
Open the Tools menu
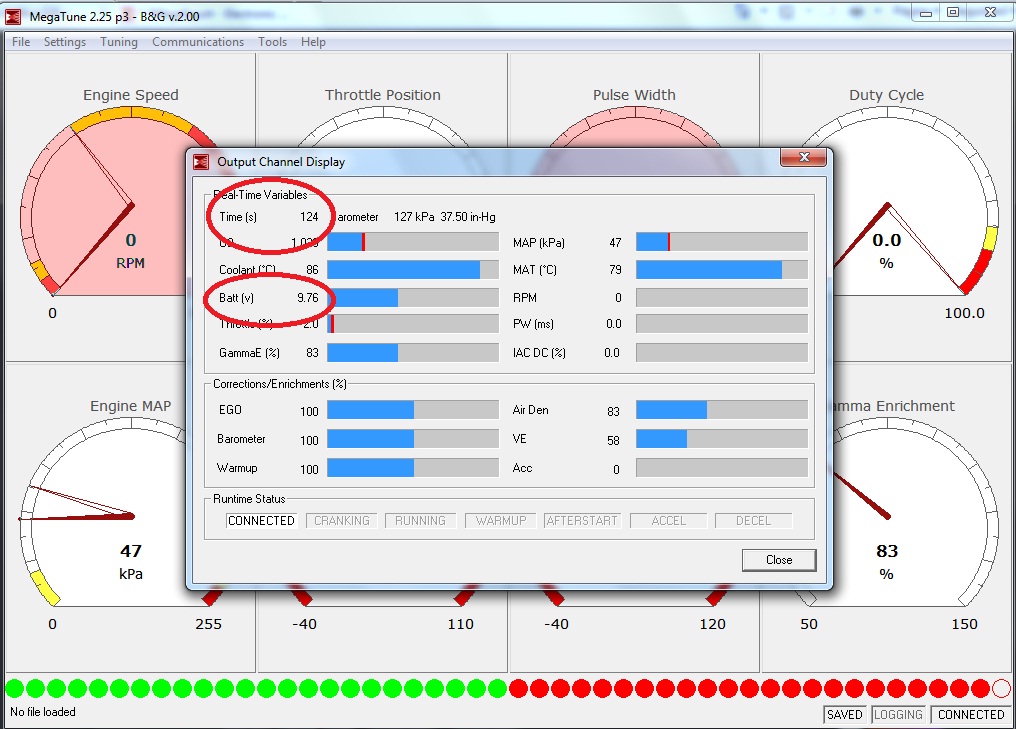pos(272,42)
